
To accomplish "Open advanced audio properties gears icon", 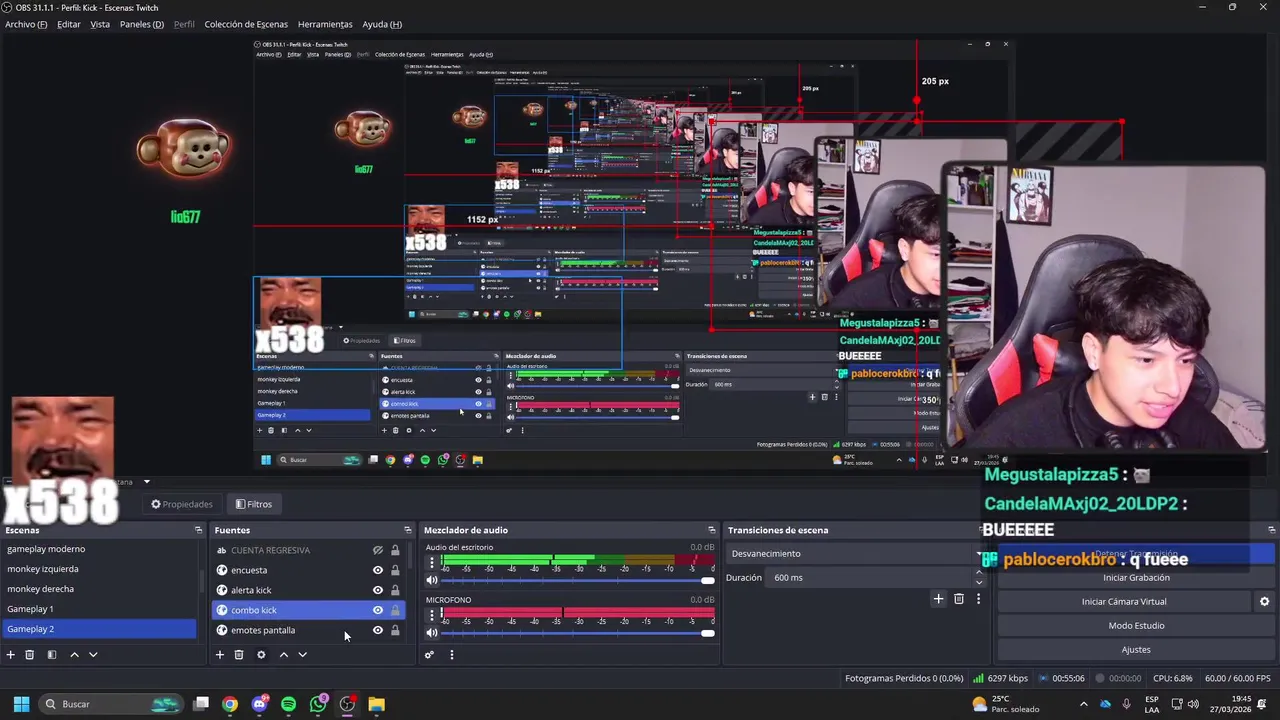I will pos(429,655).
